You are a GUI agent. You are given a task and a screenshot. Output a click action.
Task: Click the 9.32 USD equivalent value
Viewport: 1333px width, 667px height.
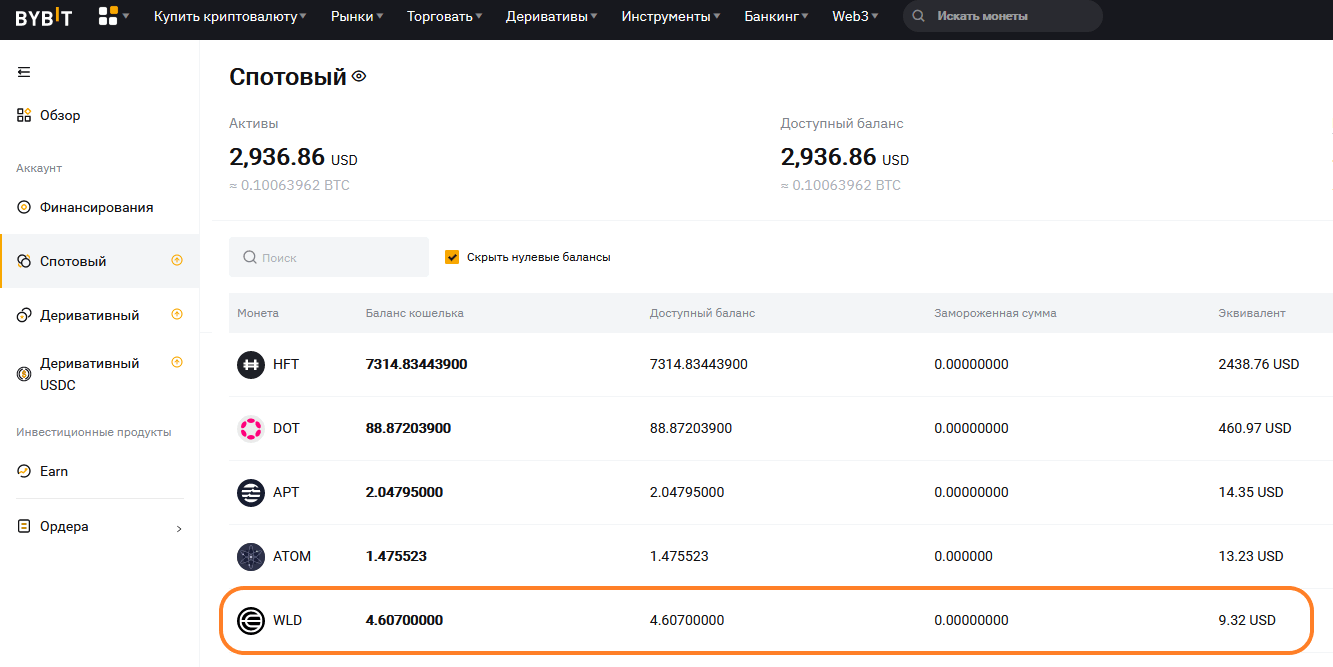tap(1247, 620)
